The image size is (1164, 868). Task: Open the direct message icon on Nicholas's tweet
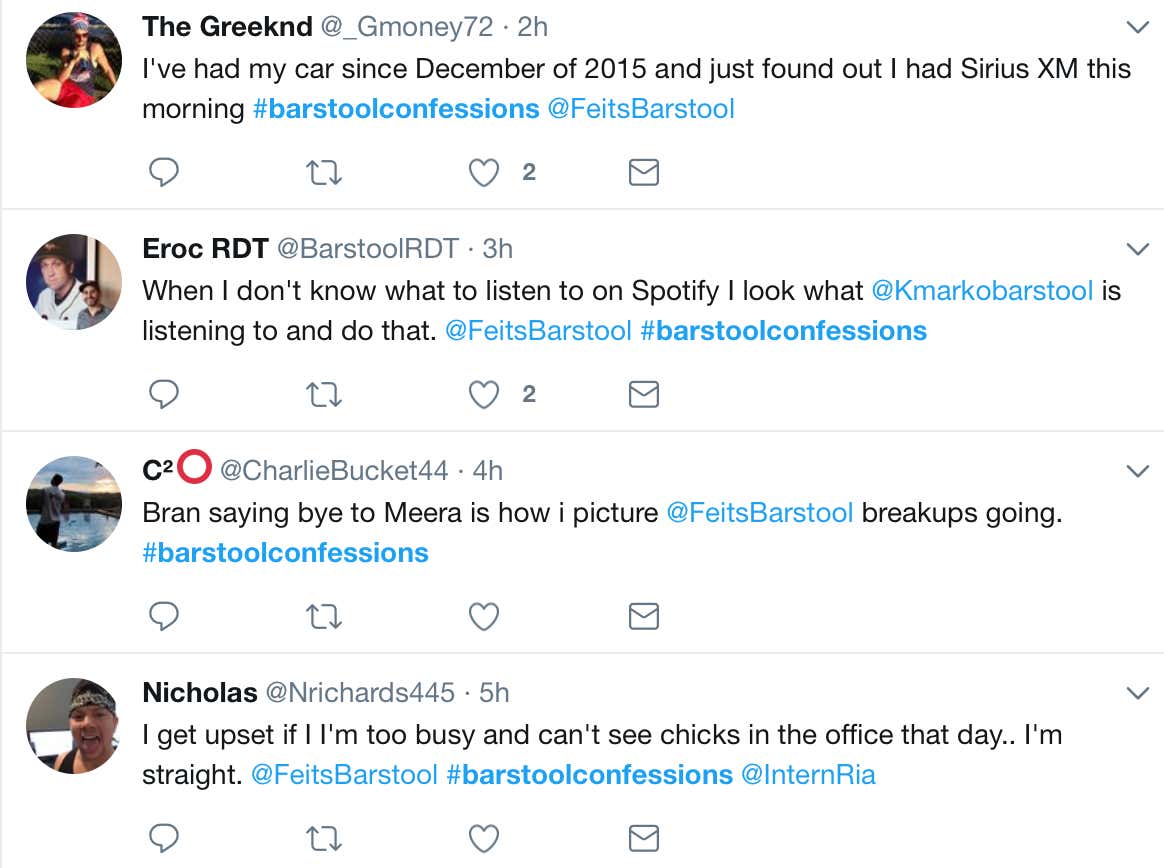click(643, 838)
